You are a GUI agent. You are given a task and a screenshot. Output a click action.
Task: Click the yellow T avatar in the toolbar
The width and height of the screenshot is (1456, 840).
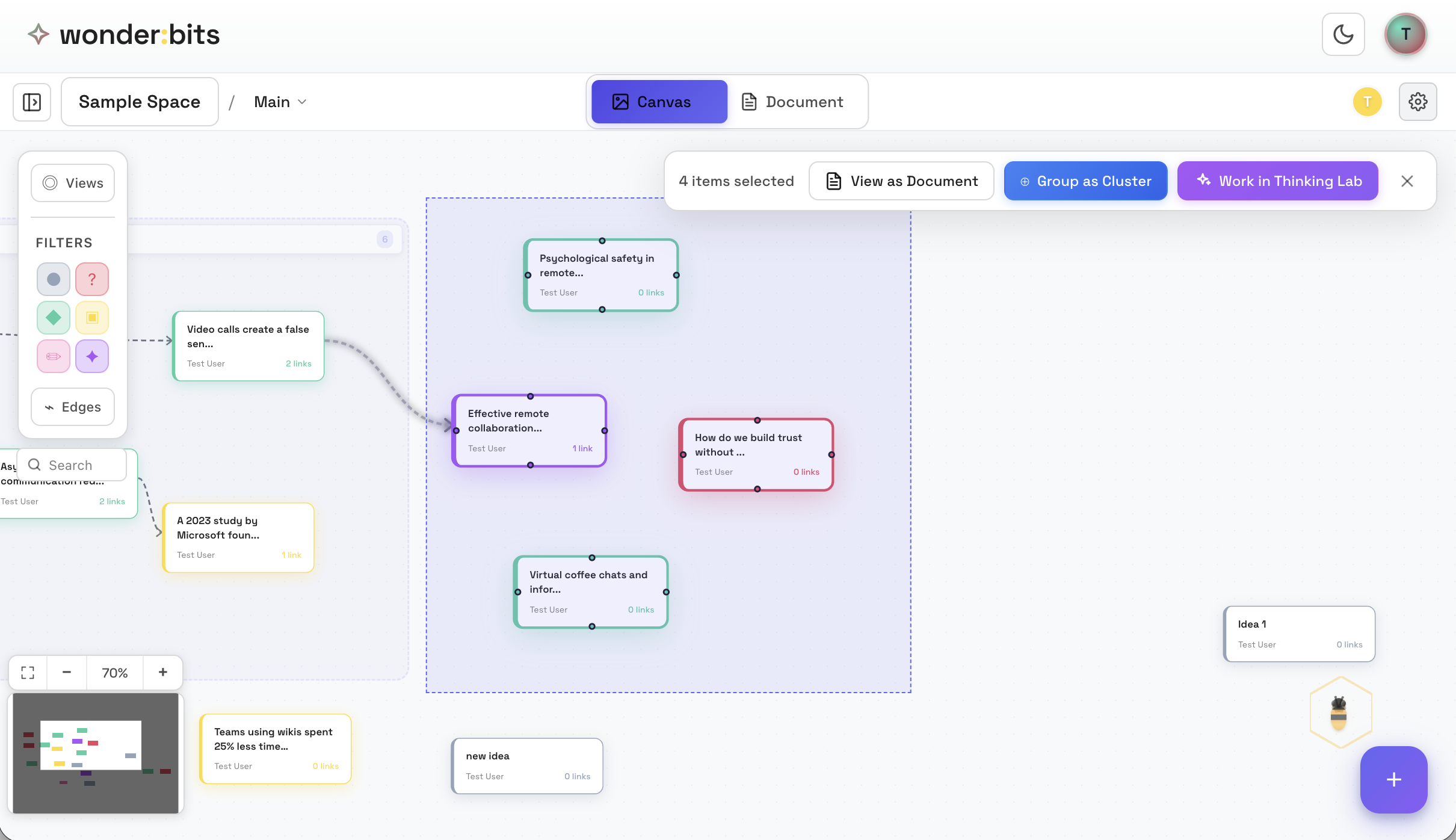pos(1367,101)
